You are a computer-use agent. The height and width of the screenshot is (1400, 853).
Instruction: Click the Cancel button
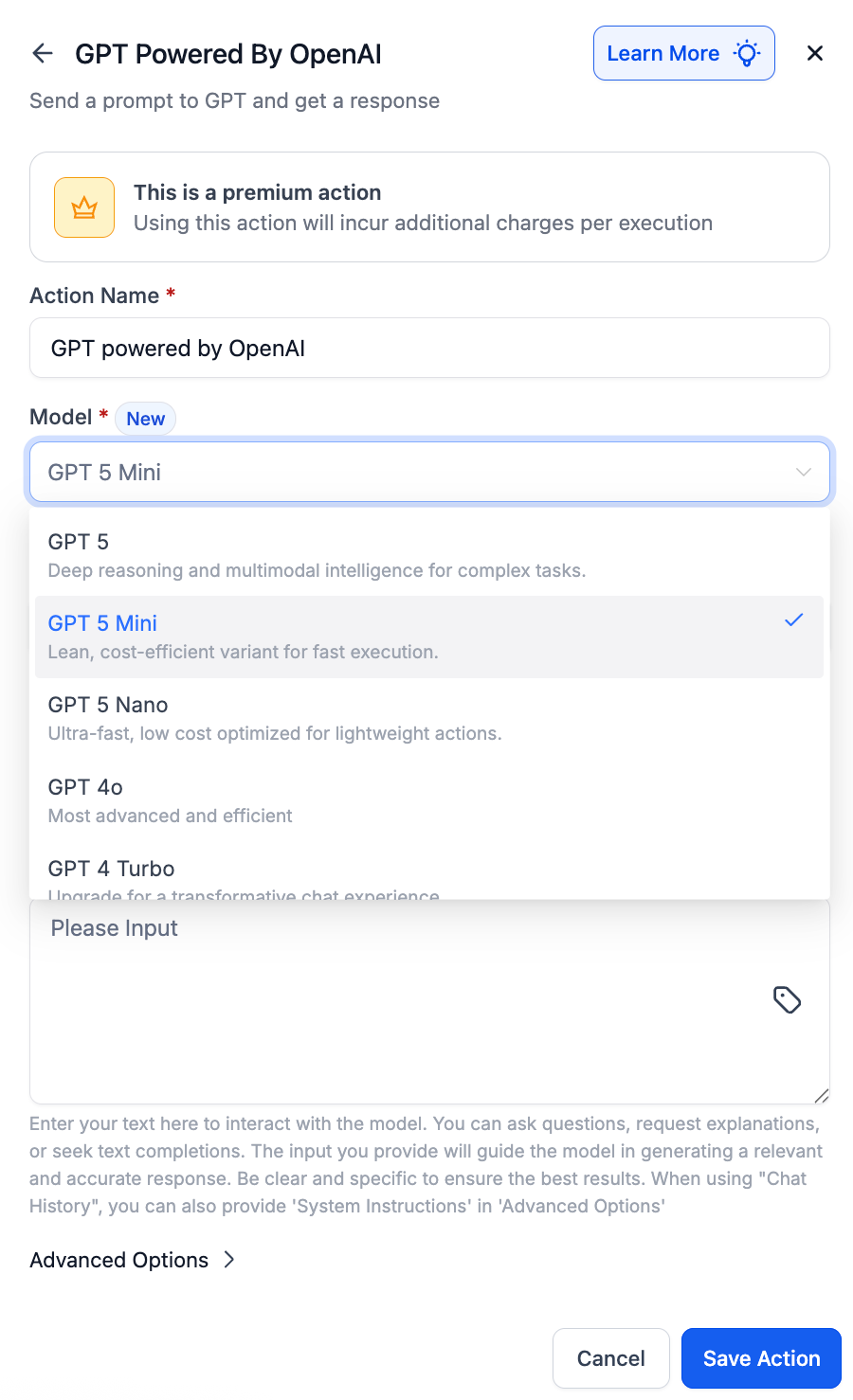click(x=610, y=1358)
